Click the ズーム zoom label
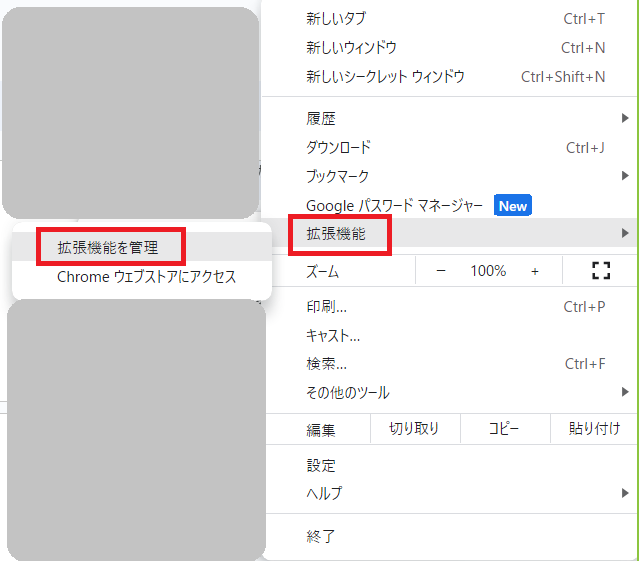The image size is (639, 561). 322,271
